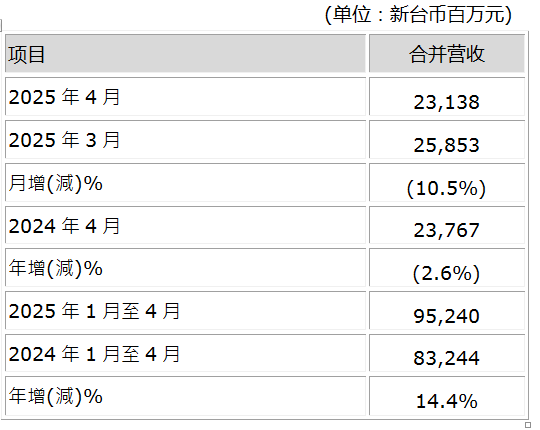The height and width of the screenshot is (430, 540).
Task: Click the value 25,853 cell
Action: pos(447,140)
